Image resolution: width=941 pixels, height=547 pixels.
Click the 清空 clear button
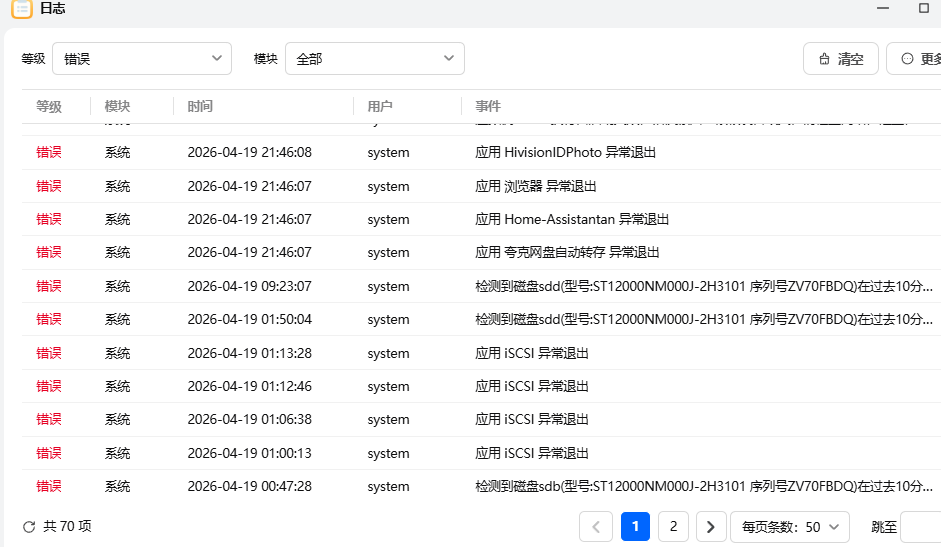[841, 59]
